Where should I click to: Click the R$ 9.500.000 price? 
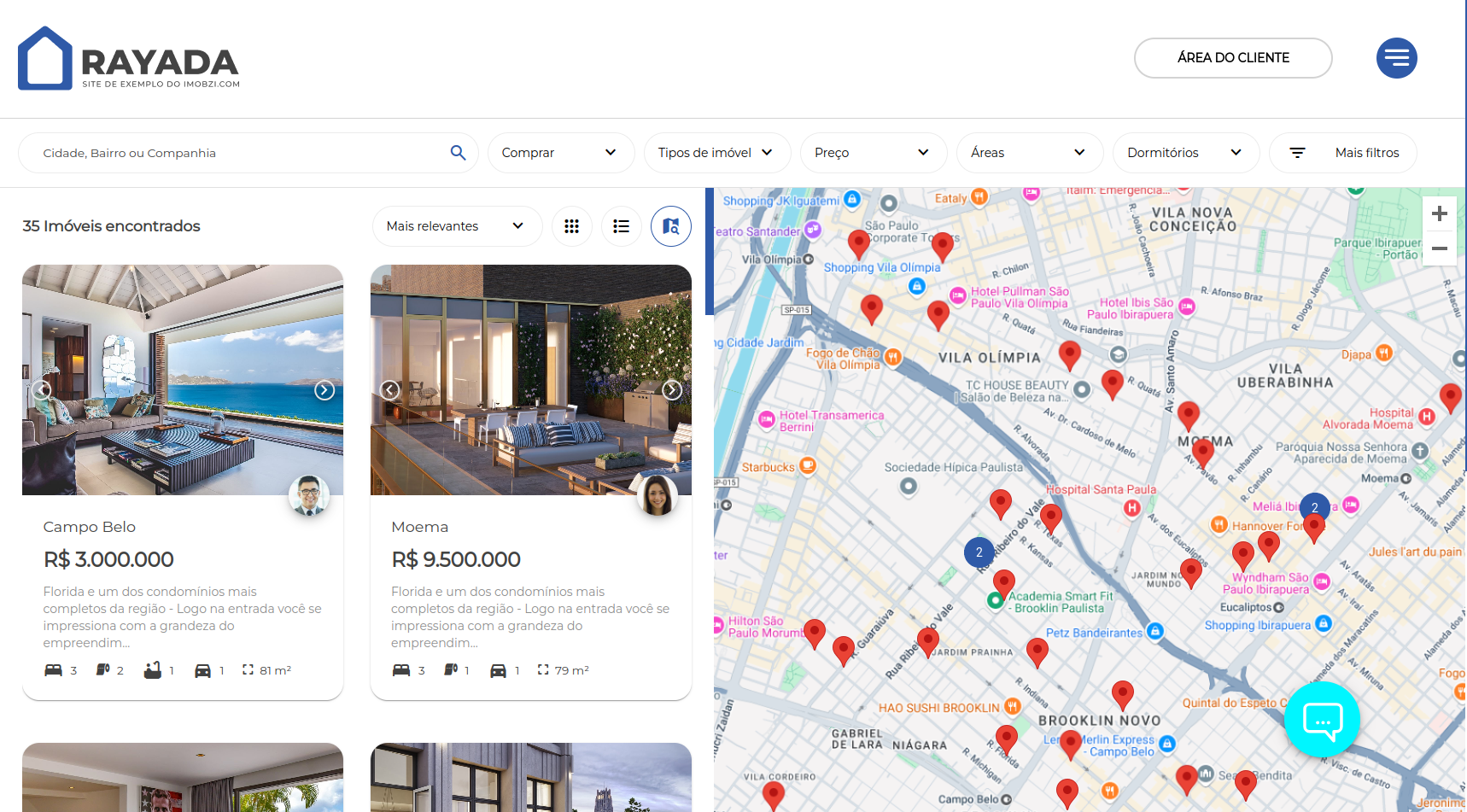pyautogui.click(x=456, y=560)
